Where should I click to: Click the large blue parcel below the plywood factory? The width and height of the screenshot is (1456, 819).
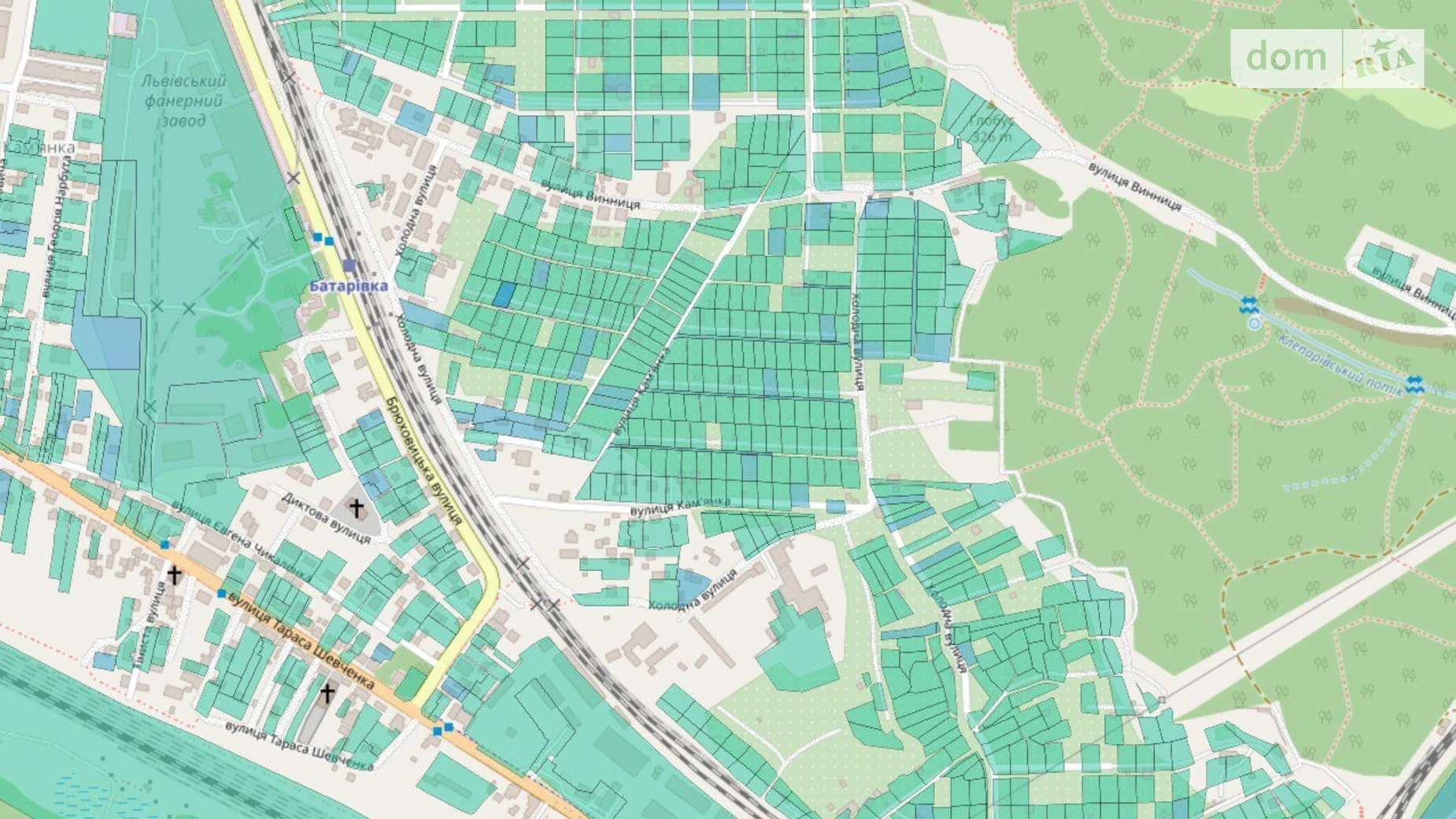(107, 341)
